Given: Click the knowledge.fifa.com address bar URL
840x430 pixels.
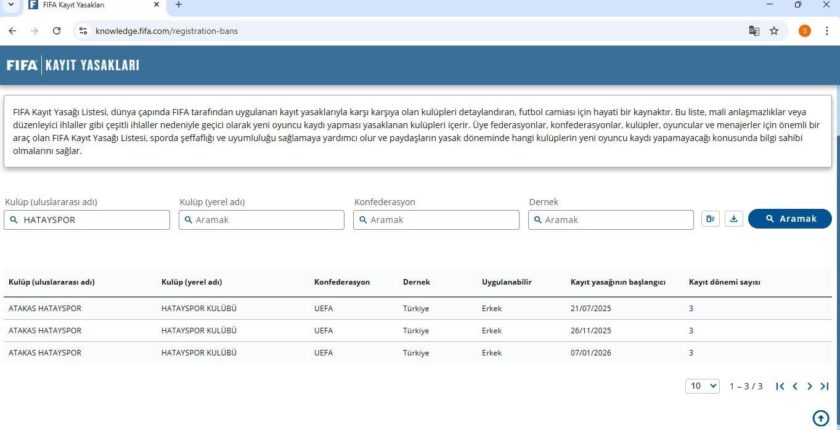Looking at the screenshot, I should click(x=167, y=31).
